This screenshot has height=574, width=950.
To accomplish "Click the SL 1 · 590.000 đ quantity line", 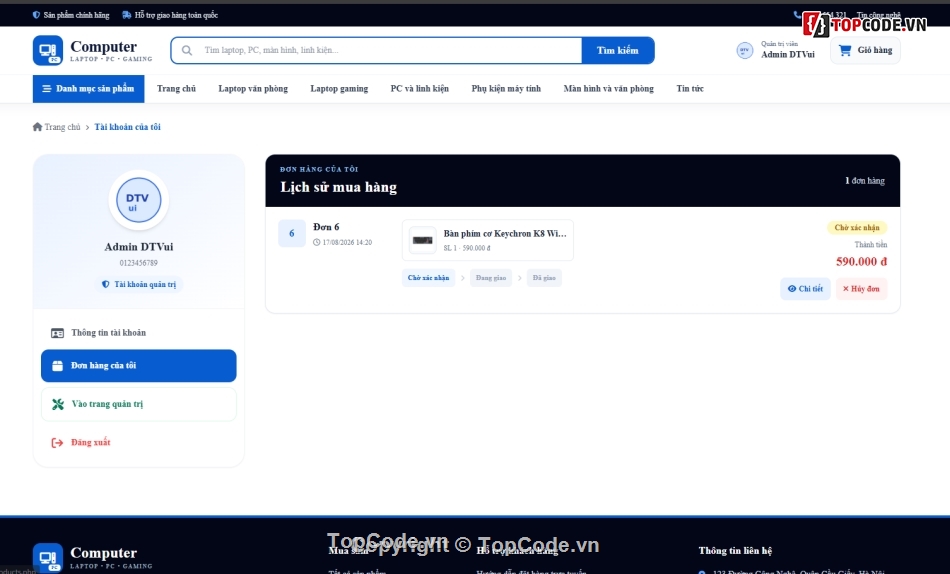I will 467,248.
